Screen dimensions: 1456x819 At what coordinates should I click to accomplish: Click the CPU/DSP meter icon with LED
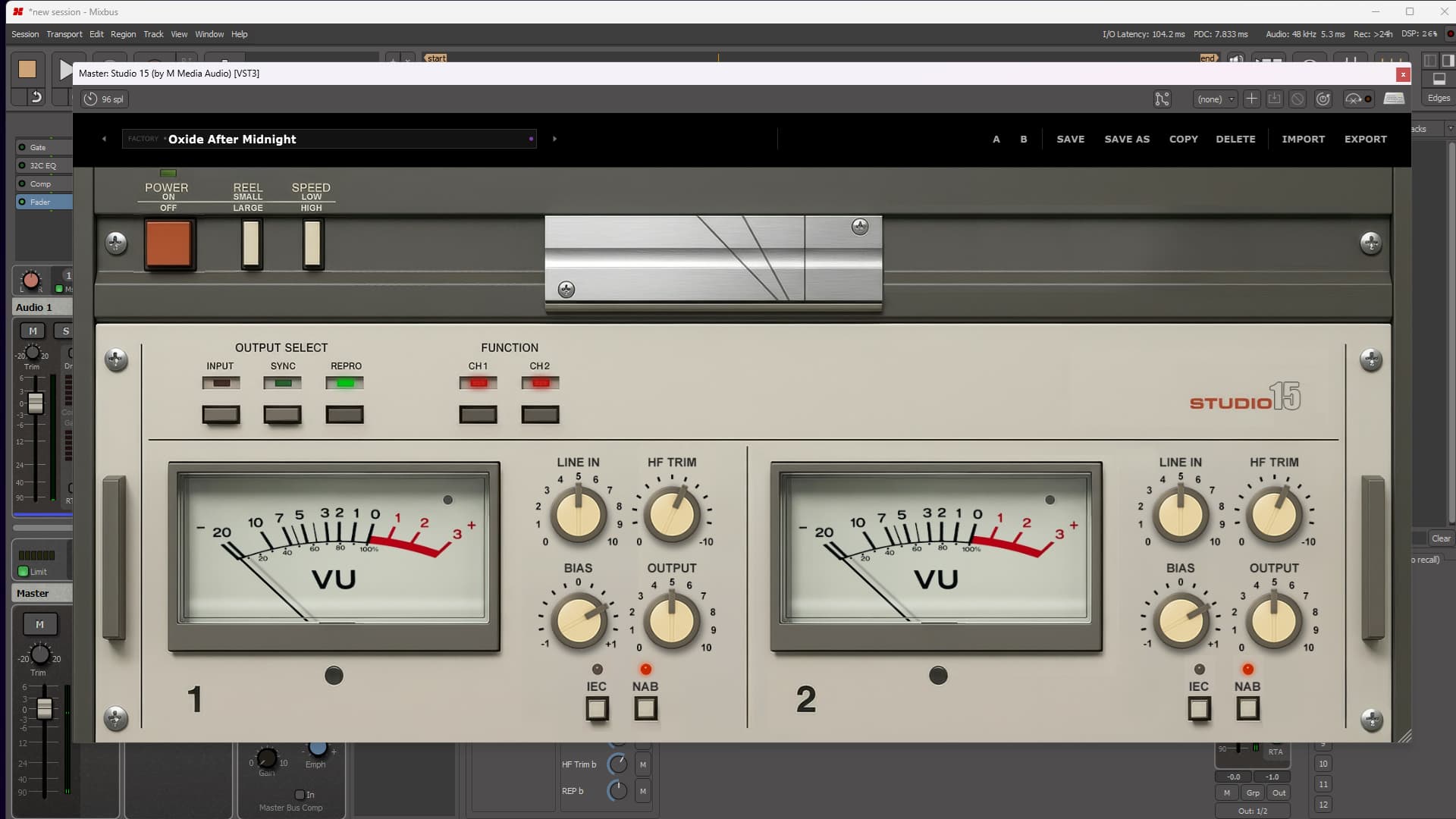point(1358,99)
